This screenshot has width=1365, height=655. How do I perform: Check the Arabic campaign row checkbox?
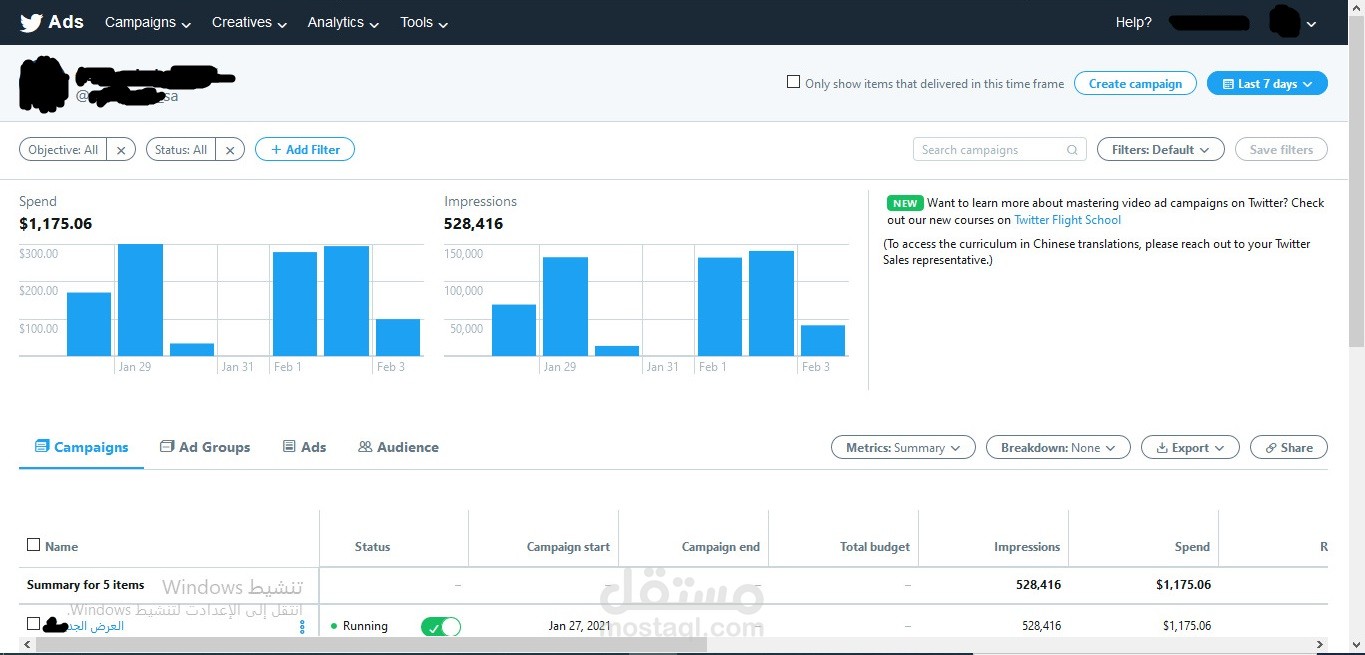point(33,624)
